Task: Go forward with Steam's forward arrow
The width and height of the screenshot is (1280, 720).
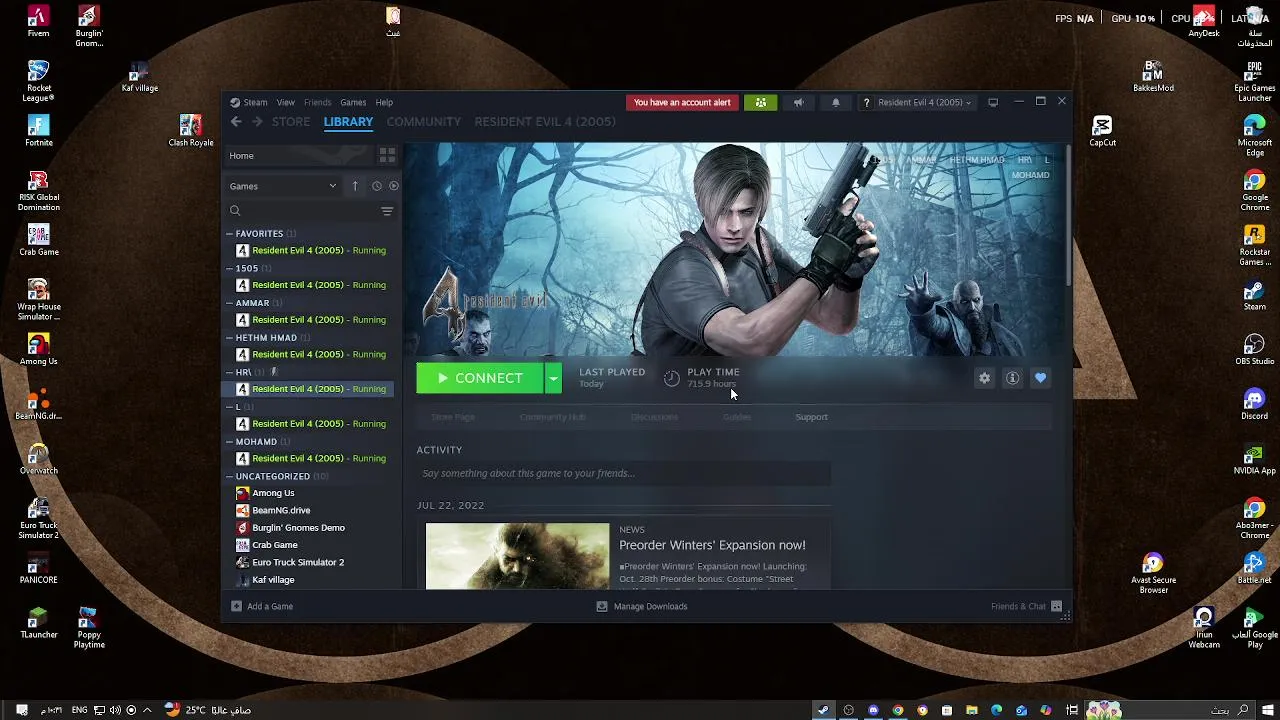Action: (257, 122)
